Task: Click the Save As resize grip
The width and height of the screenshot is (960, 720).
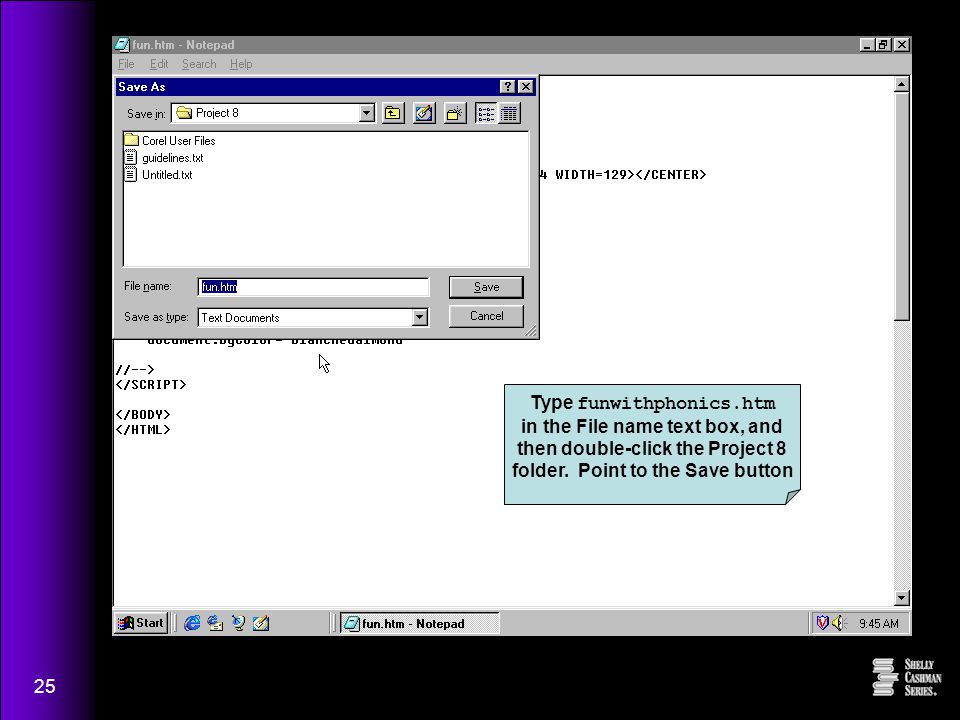Action: [x=531, y=331]
